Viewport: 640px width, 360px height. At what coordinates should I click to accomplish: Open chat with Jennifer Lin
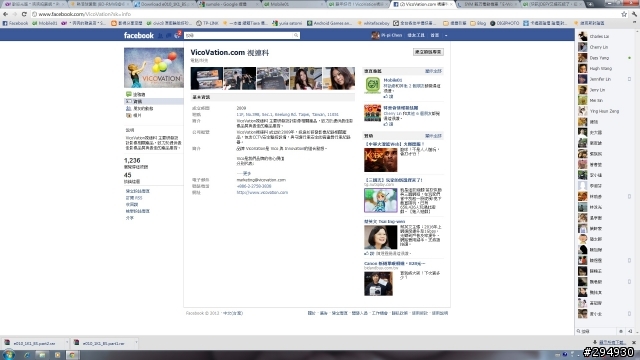point(604,79)
